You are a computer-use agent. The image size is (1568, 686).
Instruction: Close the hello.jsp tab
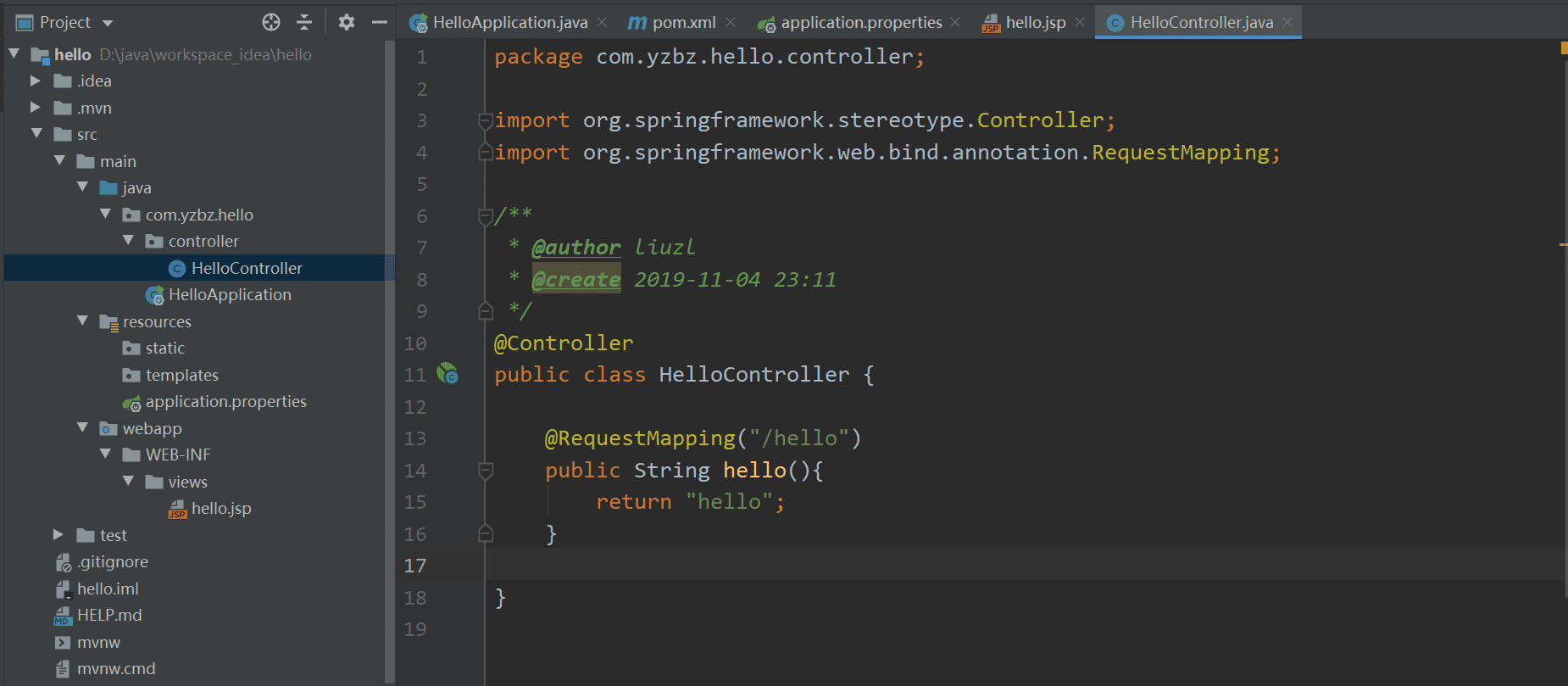click(x=1080, y=22)
